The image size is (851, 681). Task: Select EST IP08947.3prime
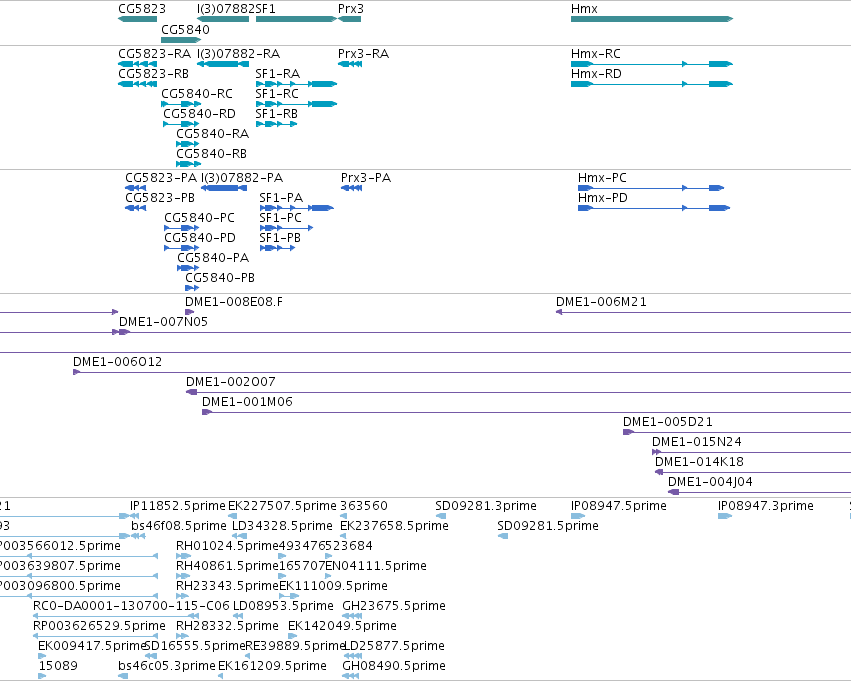tap(725, 517)
